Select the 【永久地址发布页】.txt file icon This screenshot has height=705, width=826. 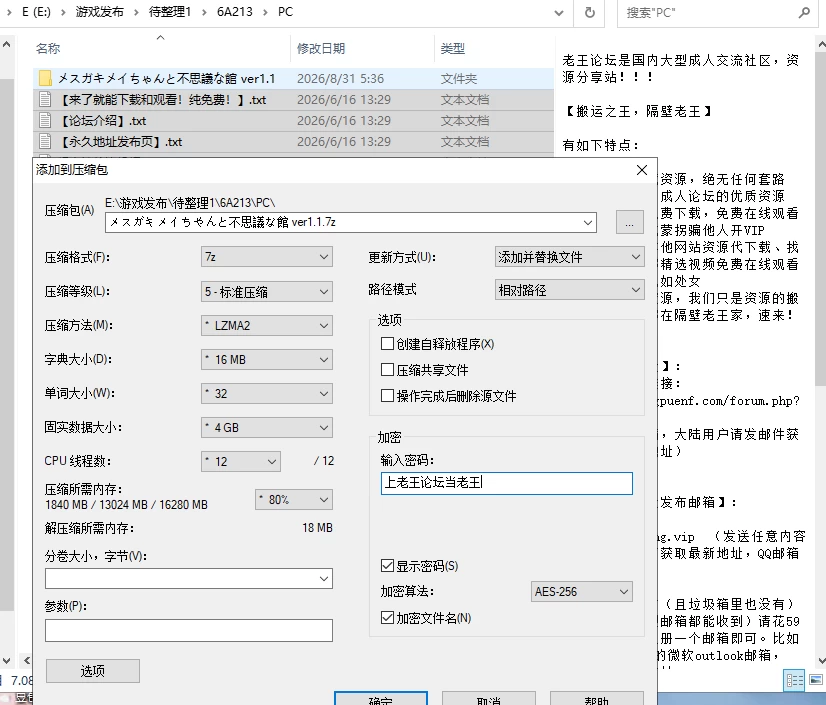pyautogui.click(x=45, y=142)
